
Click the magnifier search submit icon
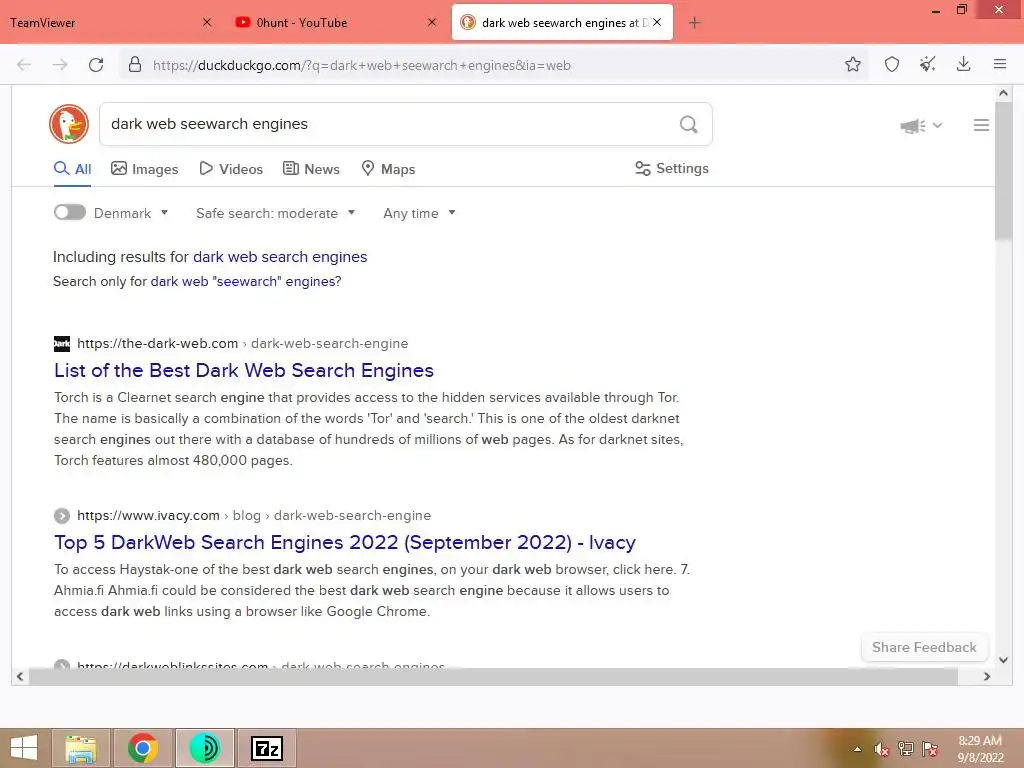(688, 124)
